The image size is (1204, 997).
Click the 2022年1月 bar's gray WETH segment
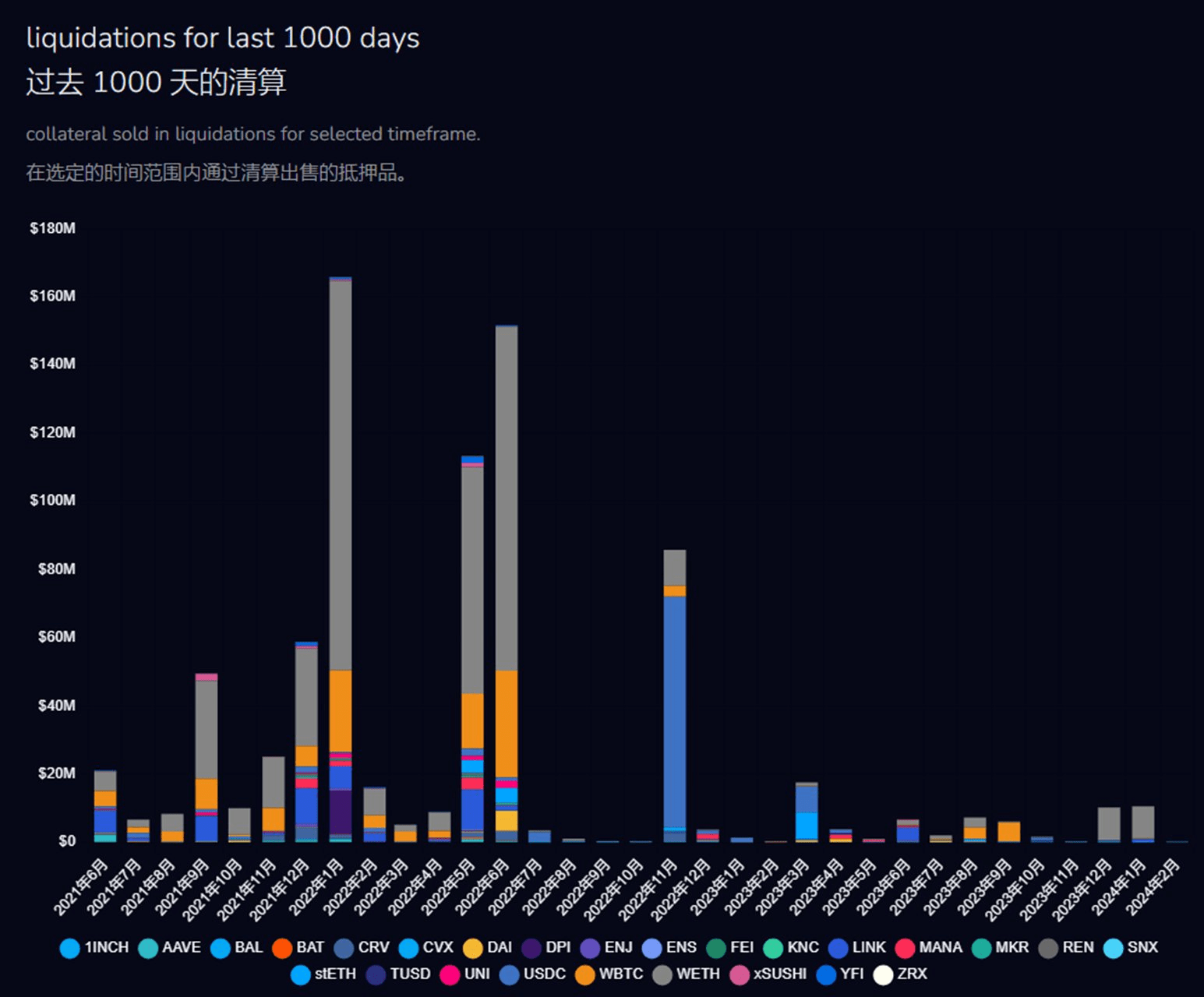click(x=341, y=475)
